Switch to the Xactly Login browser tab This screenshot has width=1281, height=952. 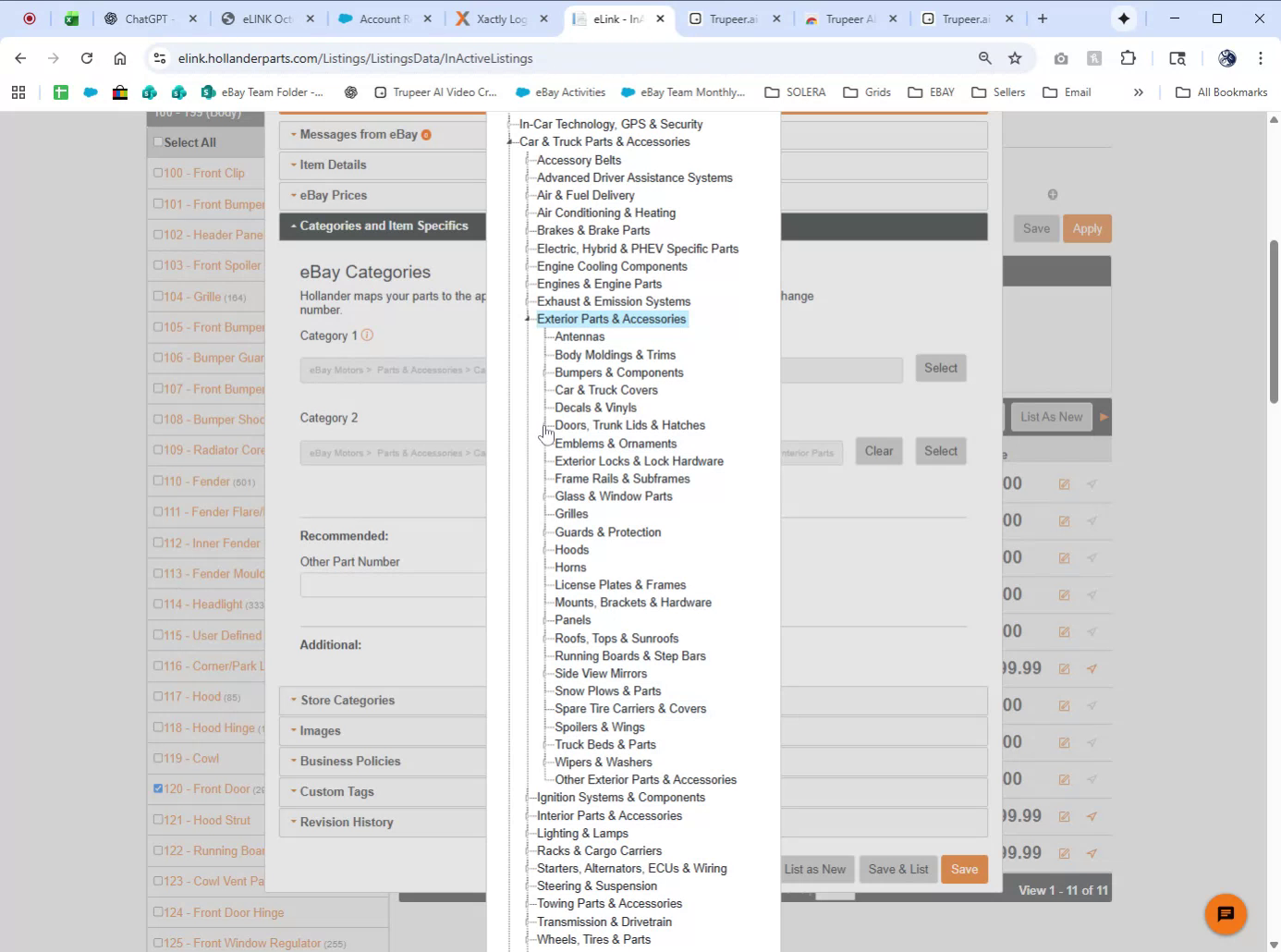coord(500,18)
